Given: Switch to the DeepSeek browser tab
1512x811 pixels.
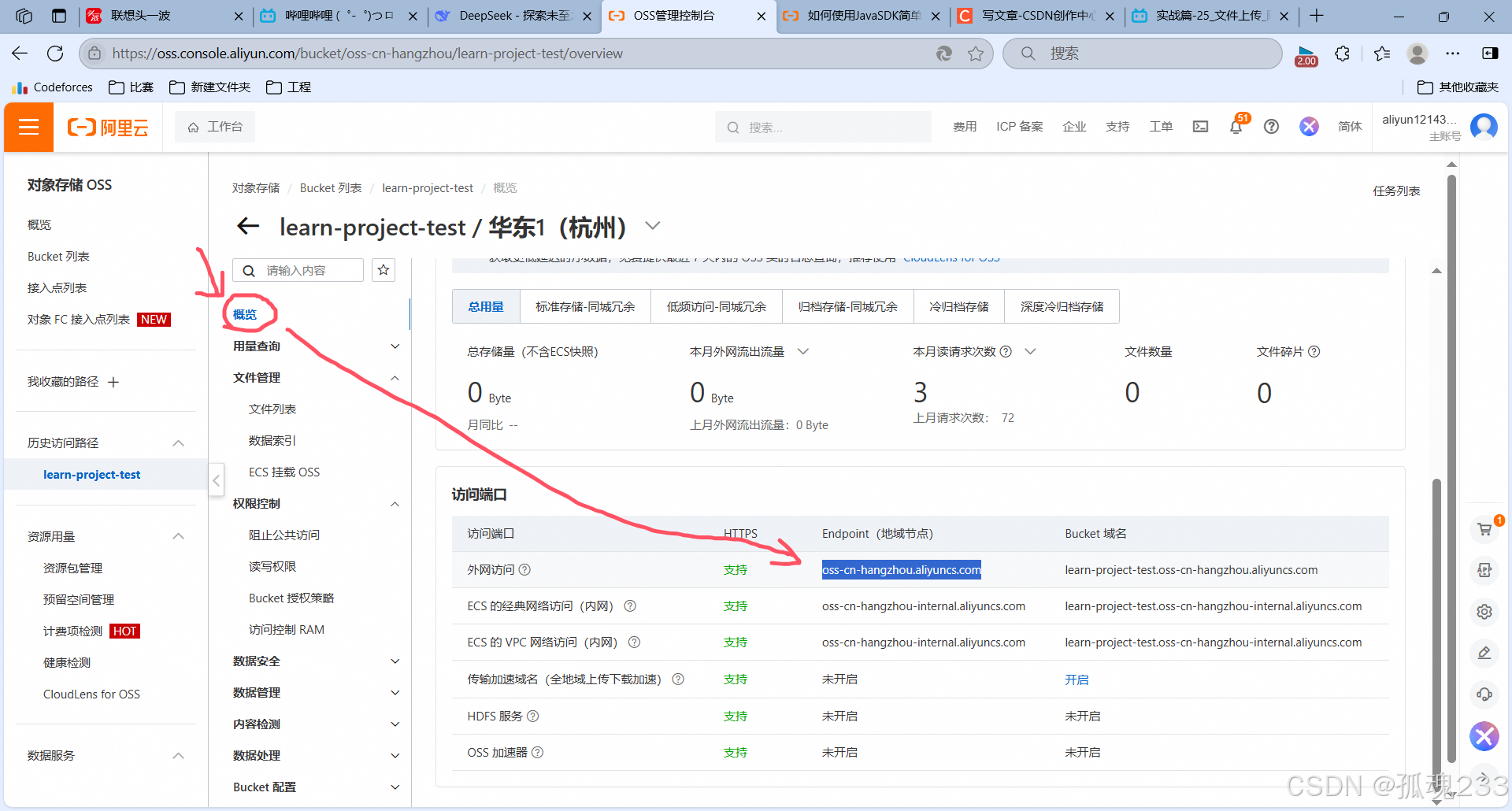Looking at the screenshot, I should (513, 16).
